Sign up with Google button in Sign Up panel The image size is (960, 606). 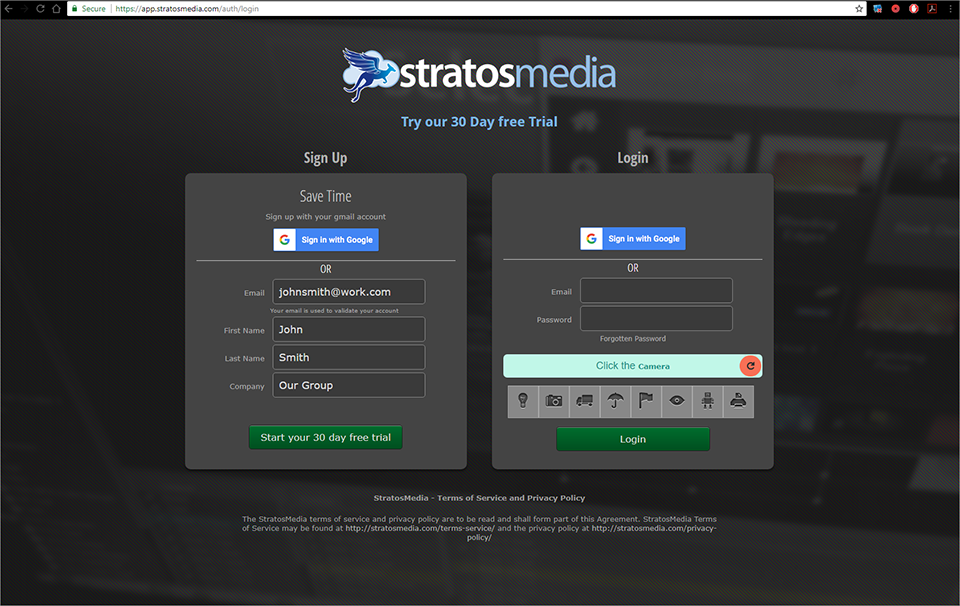326,240
